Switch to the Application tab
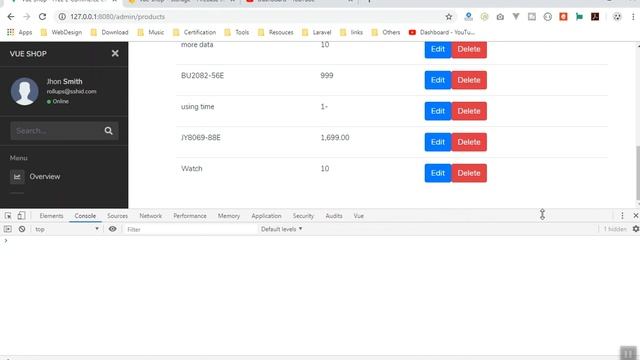The image size is (640, 360). (x=266, y=216)
